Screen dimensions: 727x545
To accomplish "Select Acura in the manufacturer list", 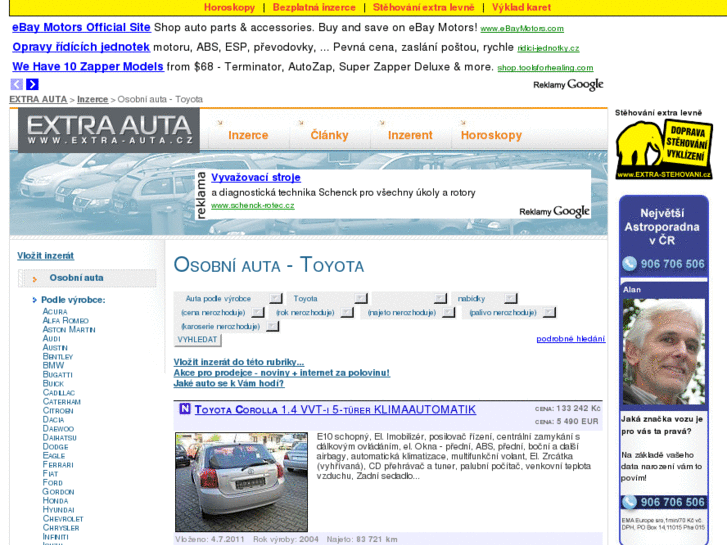I will pos(55,311).
